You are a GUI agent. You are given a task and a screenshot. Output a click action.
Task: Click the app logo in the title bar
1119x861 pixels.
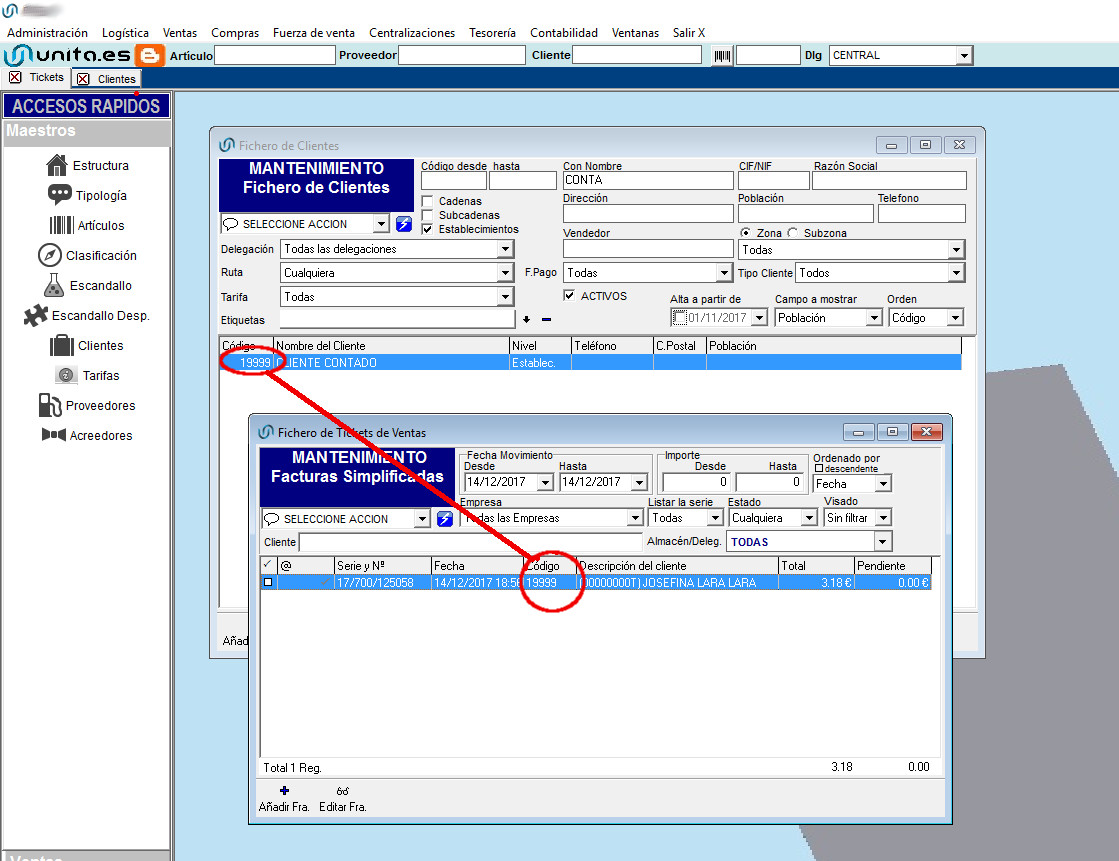pos(10,10)
